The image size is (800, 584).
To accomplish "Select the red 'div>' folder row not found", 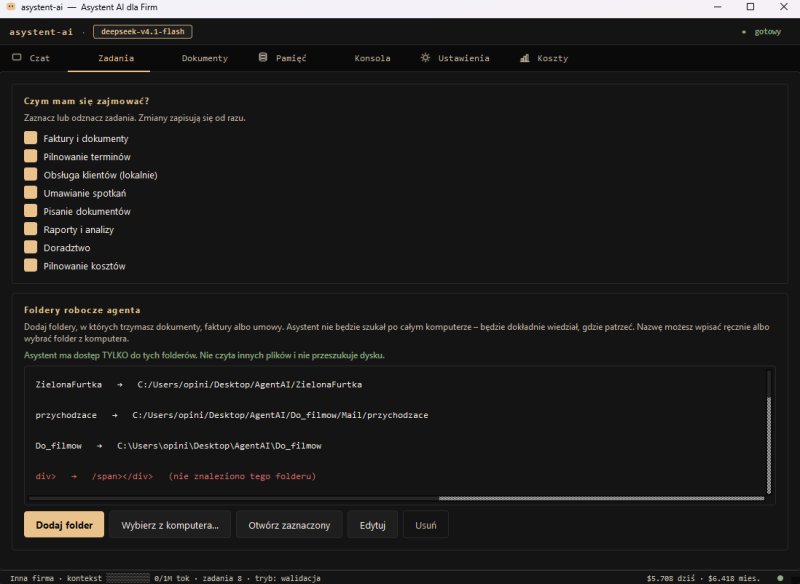I will [x=395, y=476].
